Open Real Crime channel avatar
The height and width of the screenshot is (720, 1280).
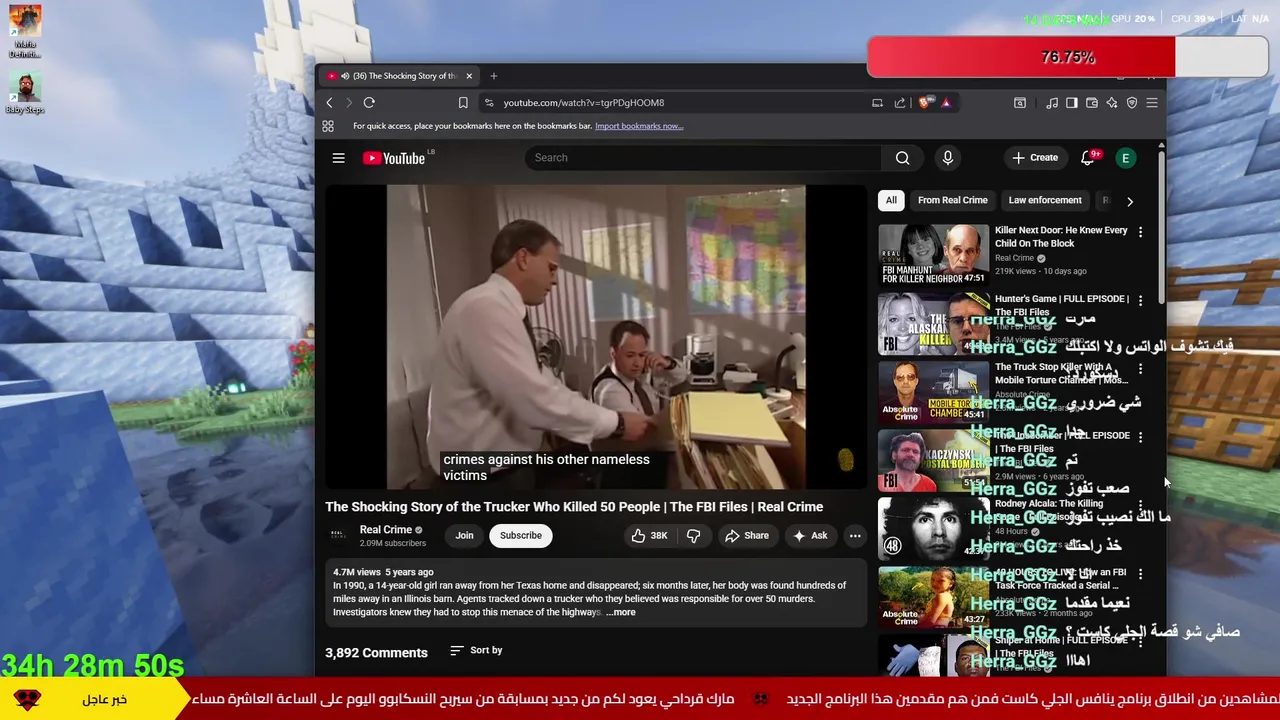(338, 535)
